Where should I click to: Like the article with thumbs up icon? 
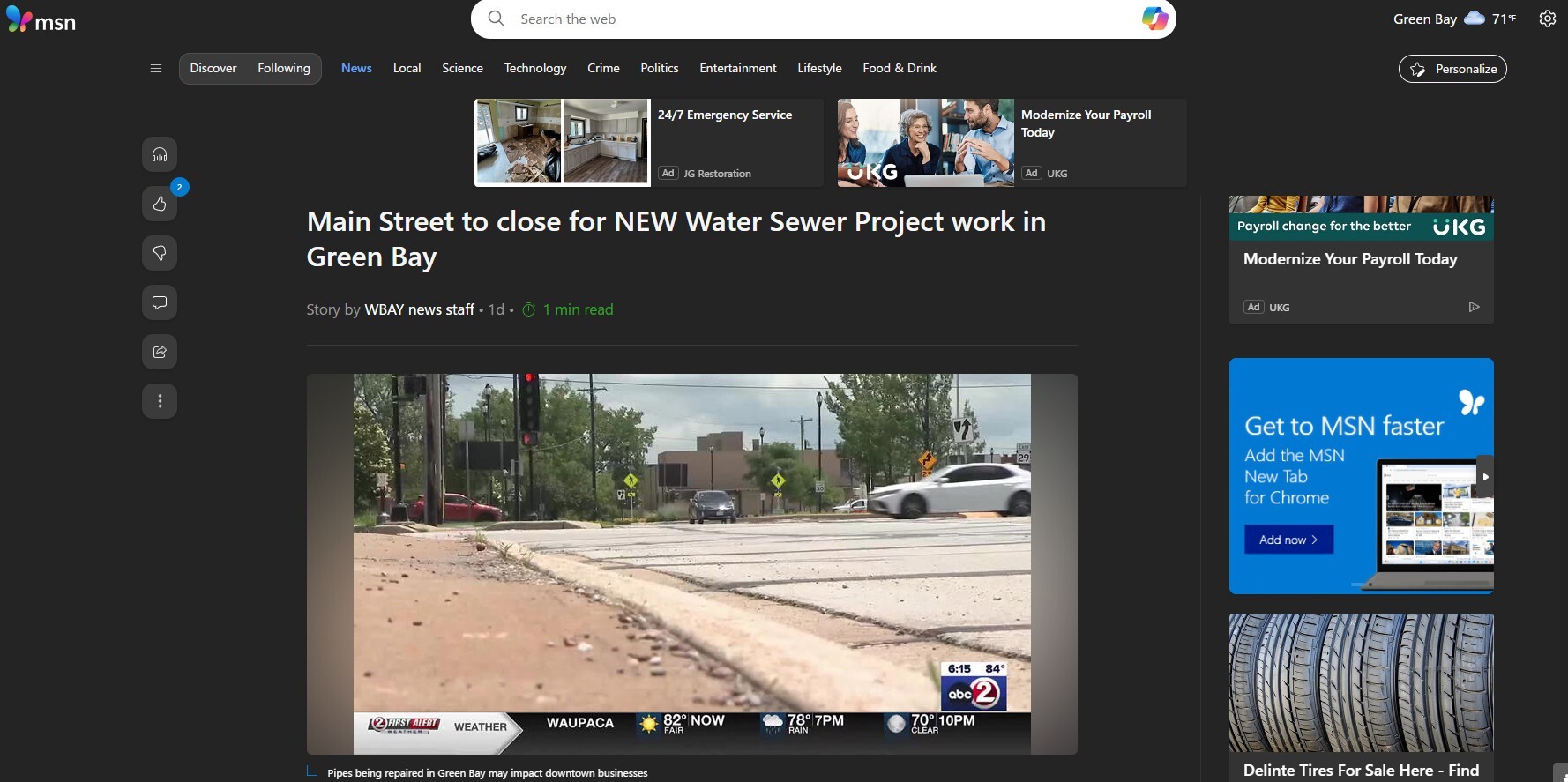click(160, 205)
